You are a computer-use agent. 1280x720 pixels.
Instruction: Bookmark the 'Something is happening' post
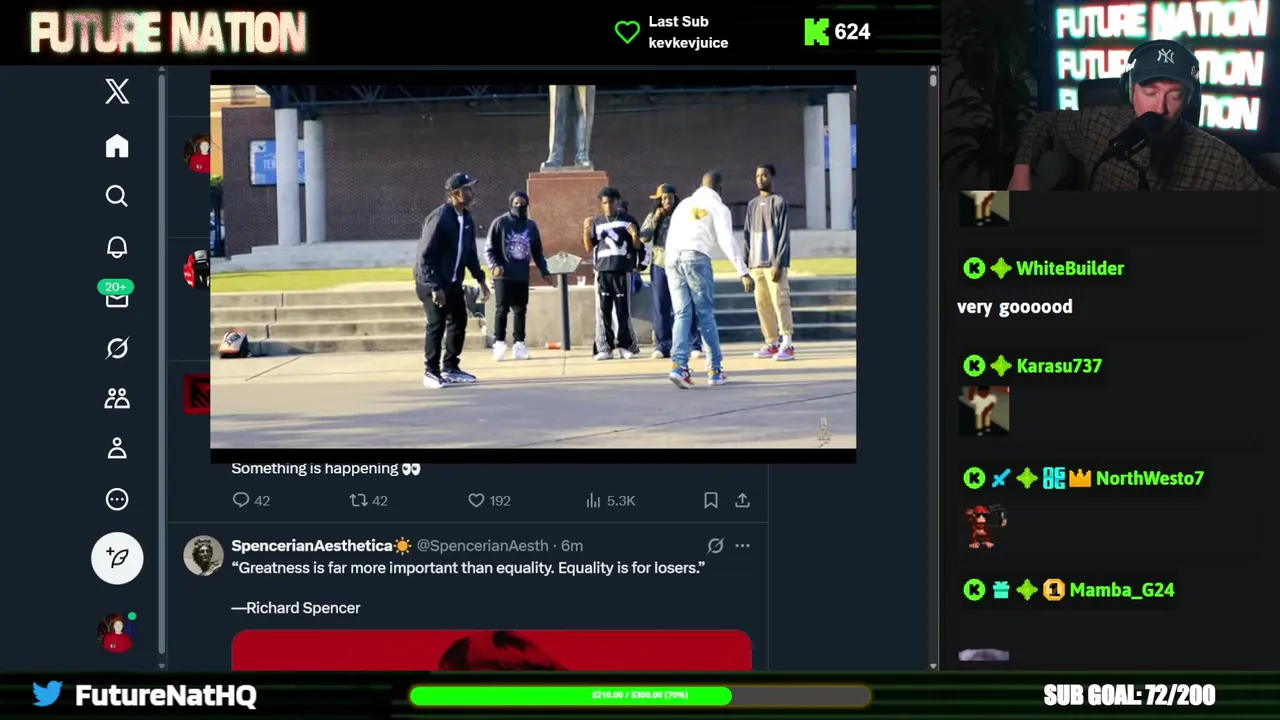click(x=711, y=500)
